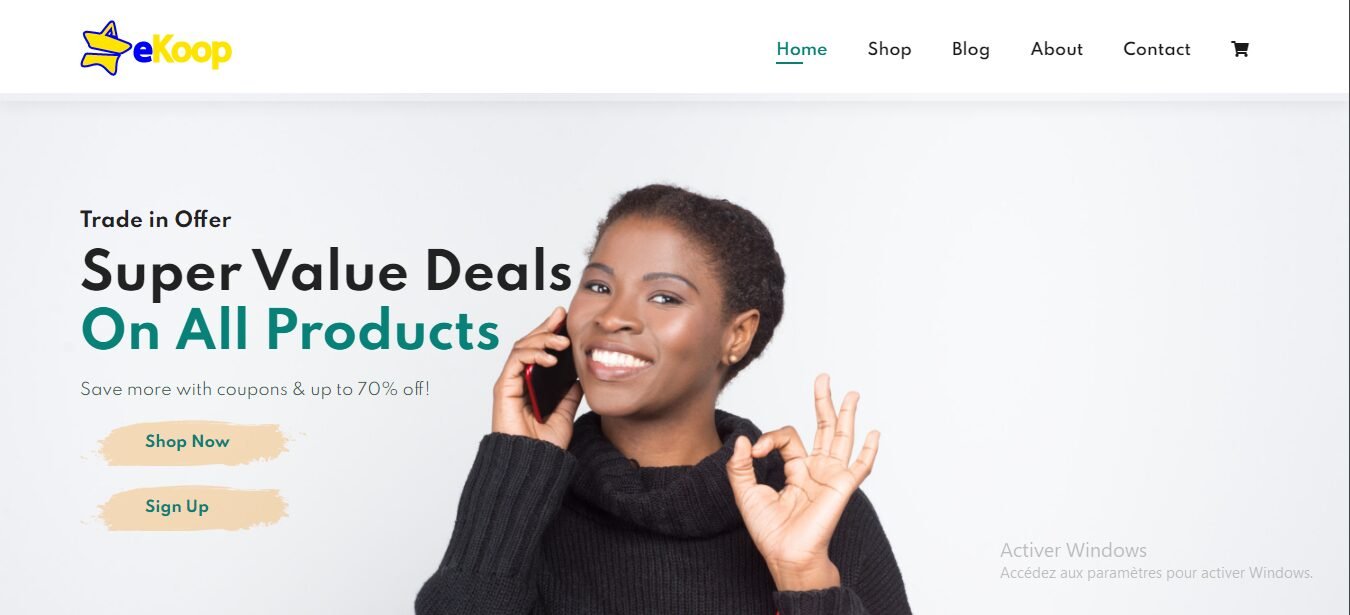Go to the Home nav item

tap(801, 49)
